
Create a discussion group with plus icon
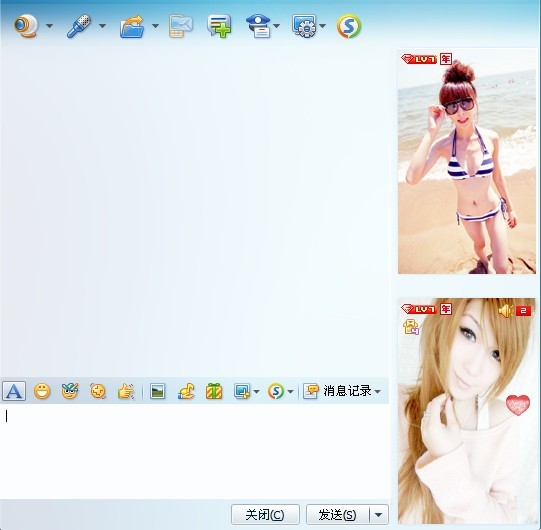pyautogui.click(x=219, y=26)
